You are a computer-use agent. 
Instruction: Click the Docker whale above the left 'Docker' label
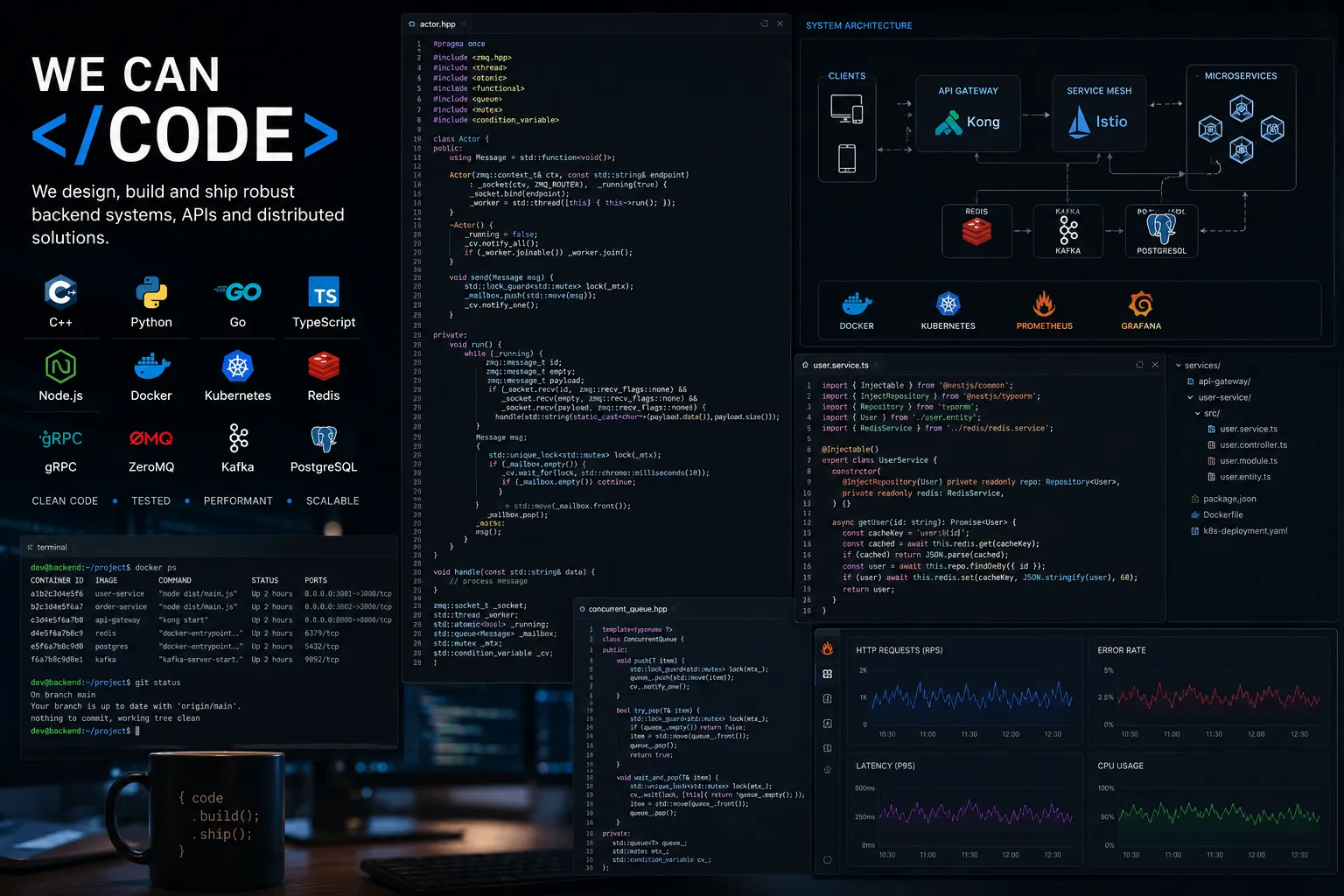coord(151,366)
